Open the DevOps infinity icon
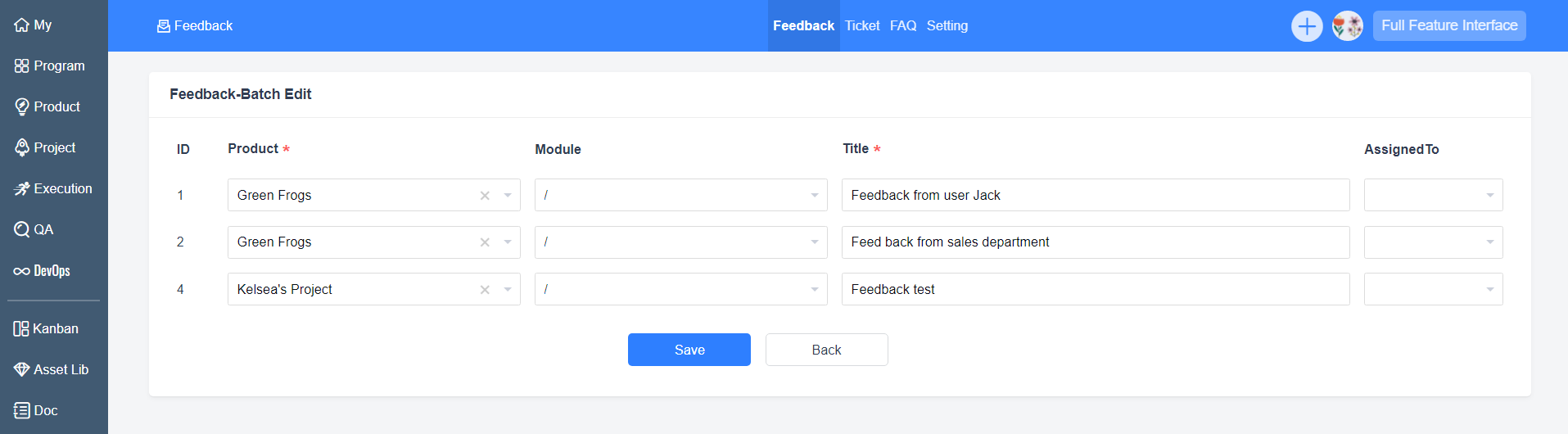1568x434 pixels. (x=21, y=271)
